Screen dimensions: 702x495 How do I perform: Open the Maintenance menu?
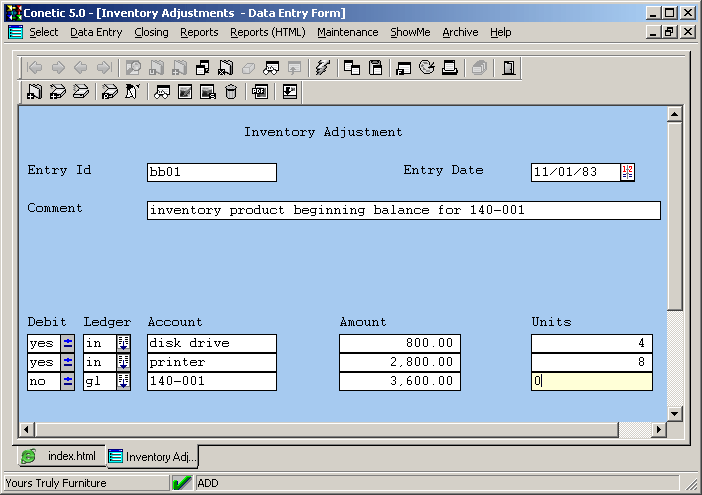(x=347, y=32)
